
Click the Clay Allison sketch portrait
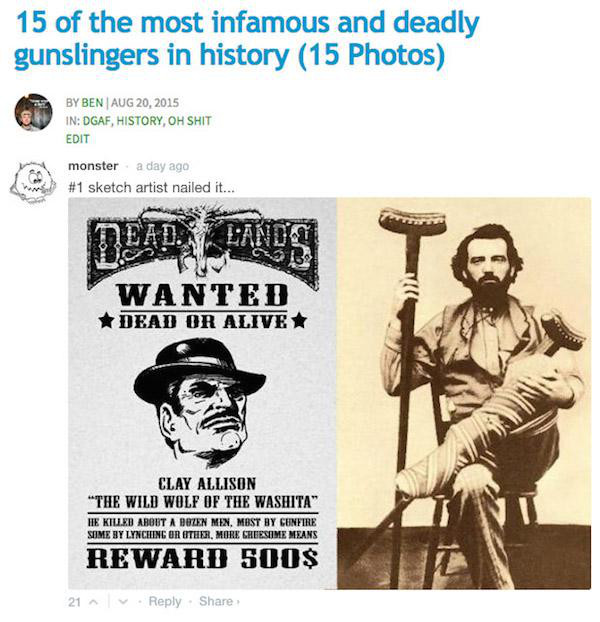click(199, 403)
